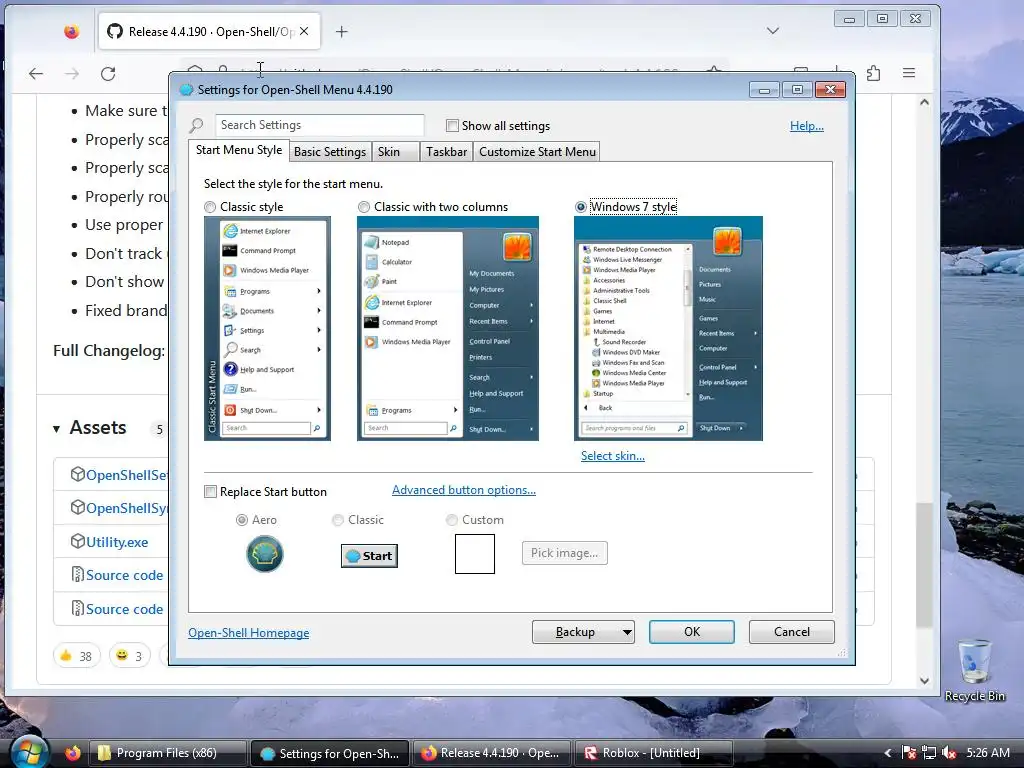Click Classic style preview thumbnail

[x=267, y=328]
